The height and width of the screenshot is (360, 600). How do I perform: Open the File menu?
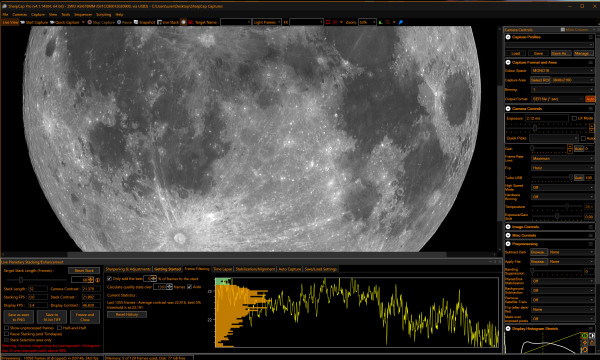pos(5,15)
